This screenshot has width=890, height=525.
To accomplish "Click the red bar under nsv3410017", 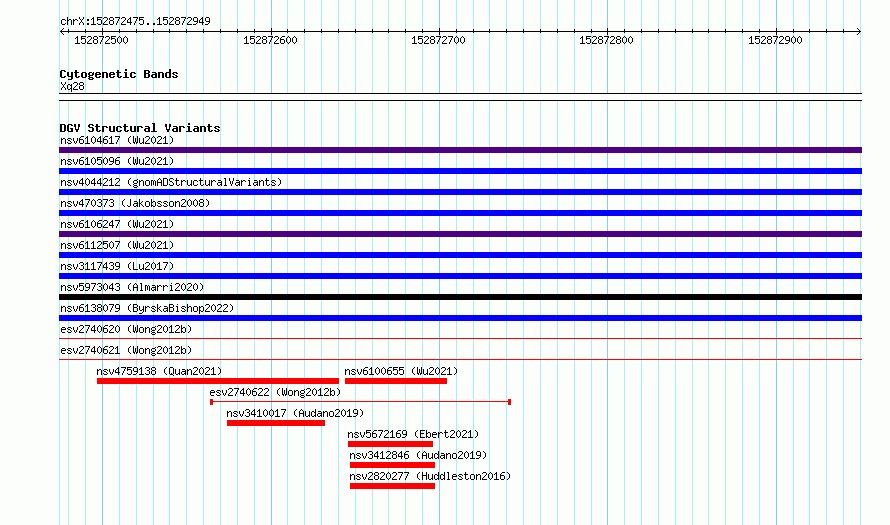I will pyautogui.click(x=276, y=423).
